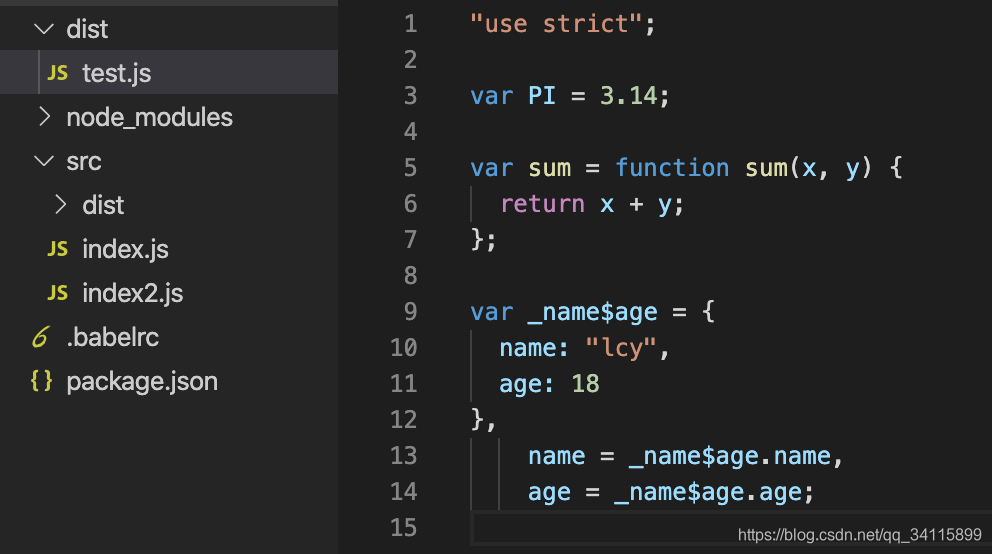The image size is (992, 554).
Task: Click the value 3.14 on line 3
Action: [x=628, y=95]
